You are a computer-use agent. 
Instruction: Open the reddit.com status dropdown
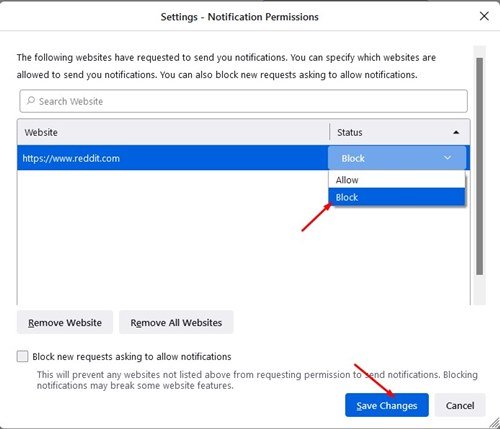397,158
